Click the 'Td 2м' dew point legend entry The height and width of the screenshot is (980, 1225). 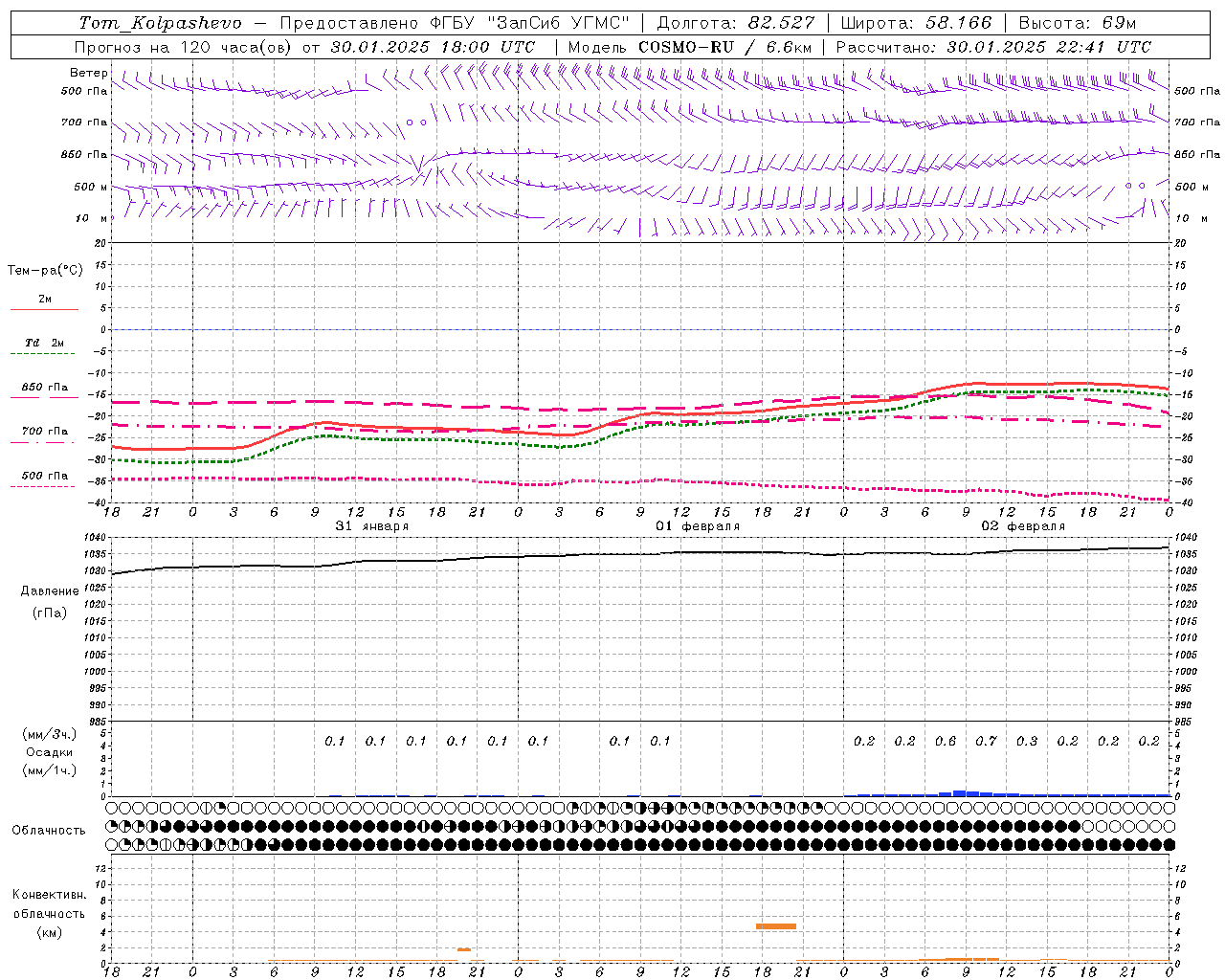45,343
